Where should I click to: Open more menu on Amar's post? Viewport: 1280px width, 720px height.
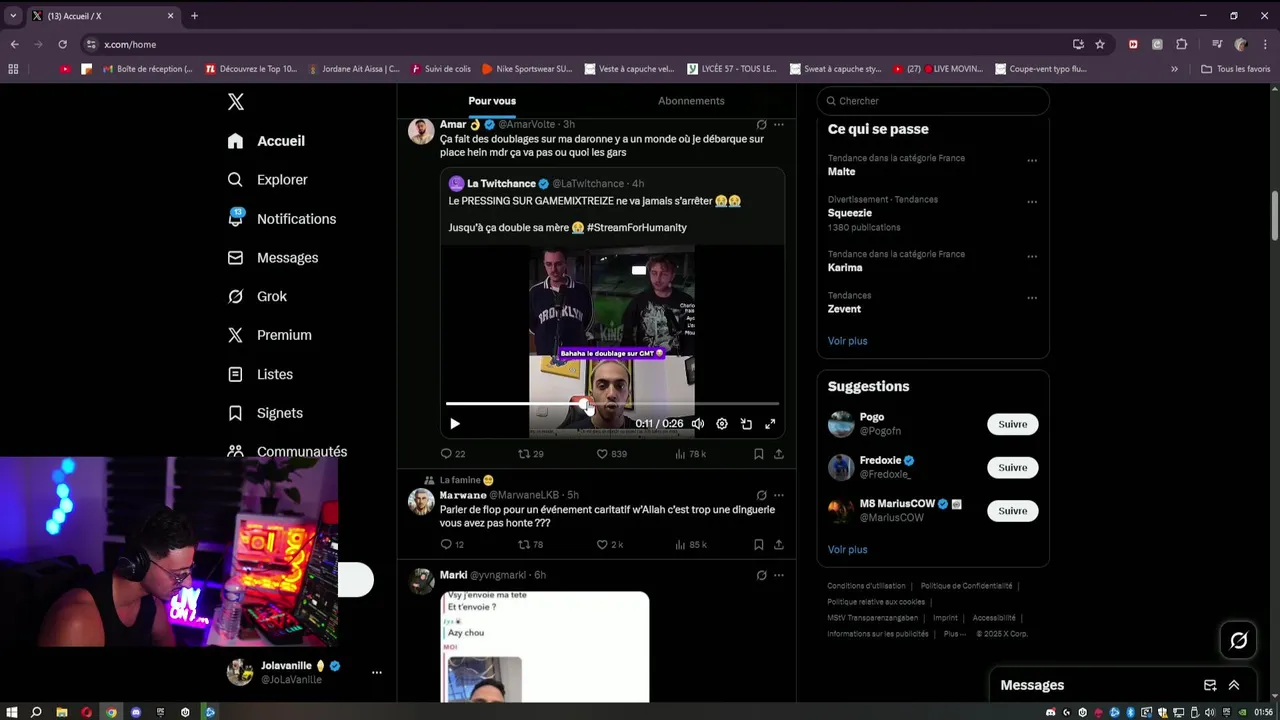[779, 125]
